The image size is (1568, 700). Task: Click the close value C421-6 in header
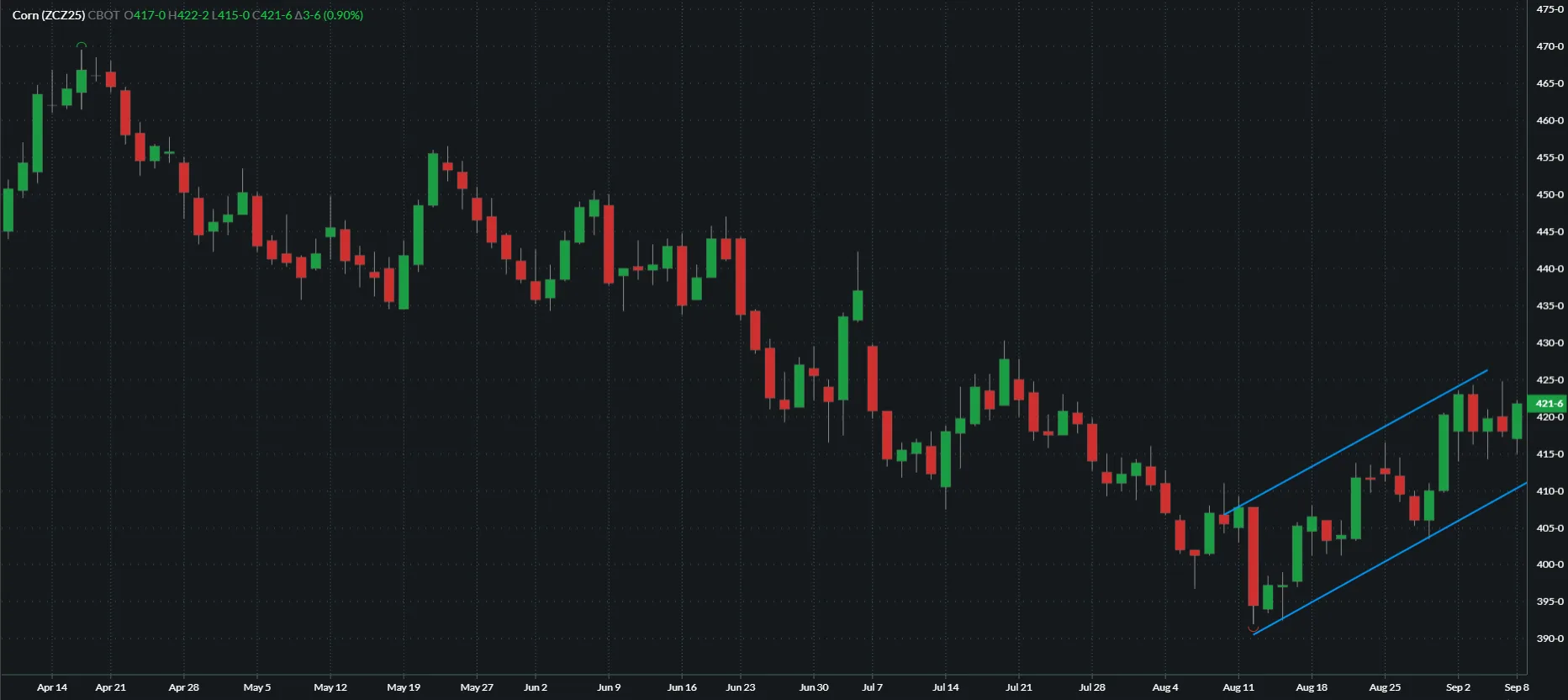[272, 15]
